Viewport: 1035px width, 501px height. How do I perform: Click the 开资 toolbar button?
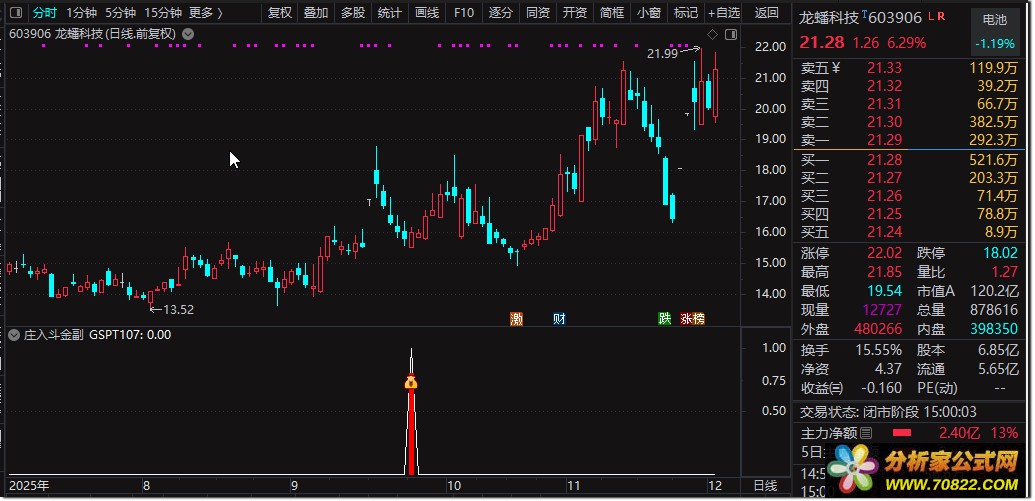[574, 13]
